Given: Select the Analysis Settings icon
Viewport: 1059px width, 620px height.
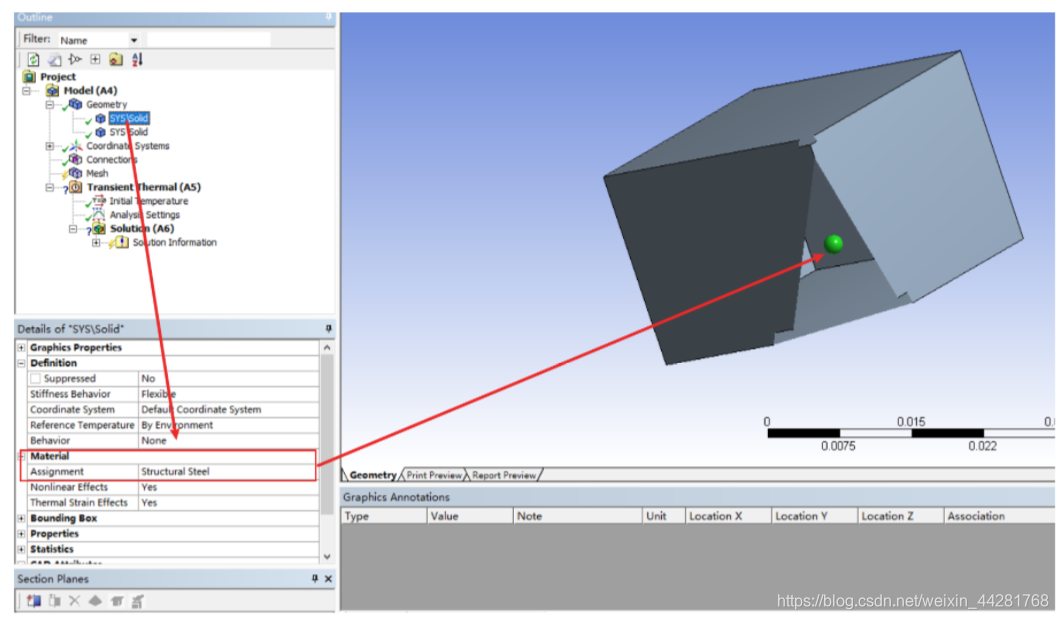Looking at the screenshot, I should click(99, 214).
